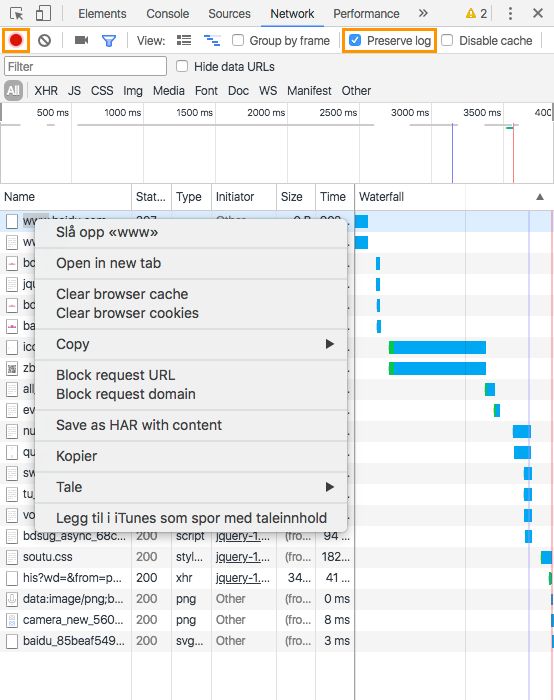Switch to Console tab
The width and height of the screenshot is (554, 700).
(167, 14)
